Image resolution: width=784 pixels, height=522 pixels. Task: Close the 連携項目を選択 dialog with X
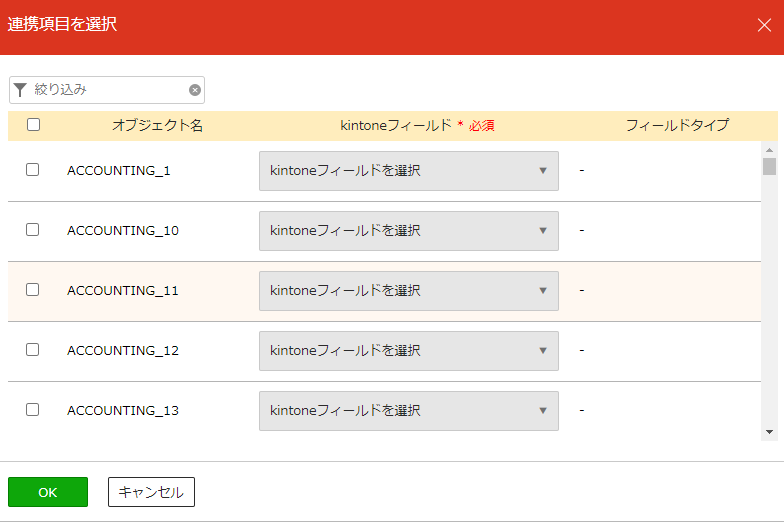click(x=764, y=25)
